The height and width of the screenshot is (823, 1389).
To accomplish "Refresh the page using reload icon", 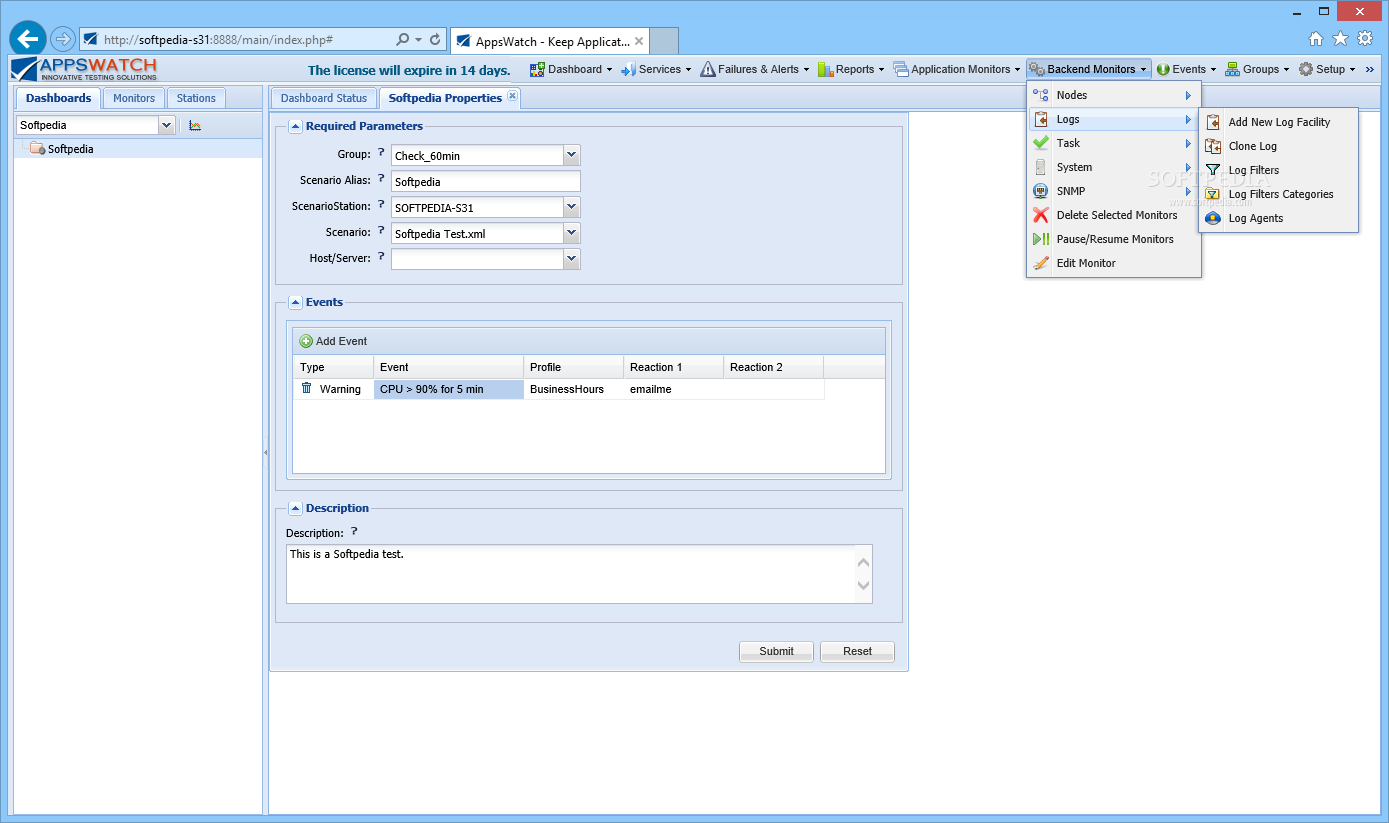I will (x=435, y=40).
